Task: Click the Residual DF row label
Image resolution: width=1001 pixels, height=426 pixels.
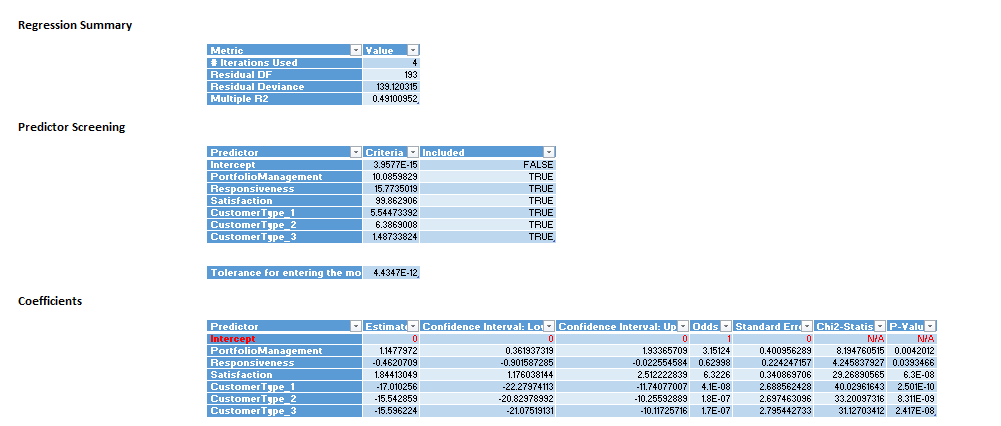Action: tap(285, 75)
